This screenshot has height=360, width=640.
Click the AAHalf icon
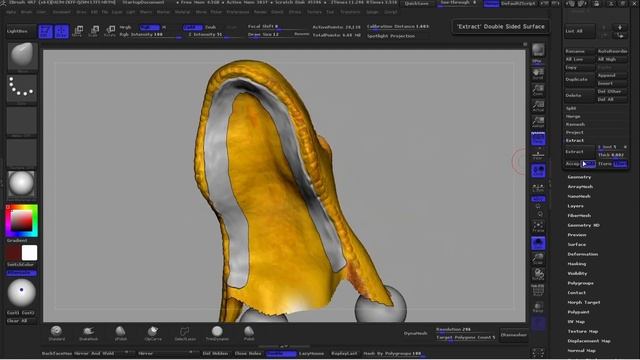[538, 122]
